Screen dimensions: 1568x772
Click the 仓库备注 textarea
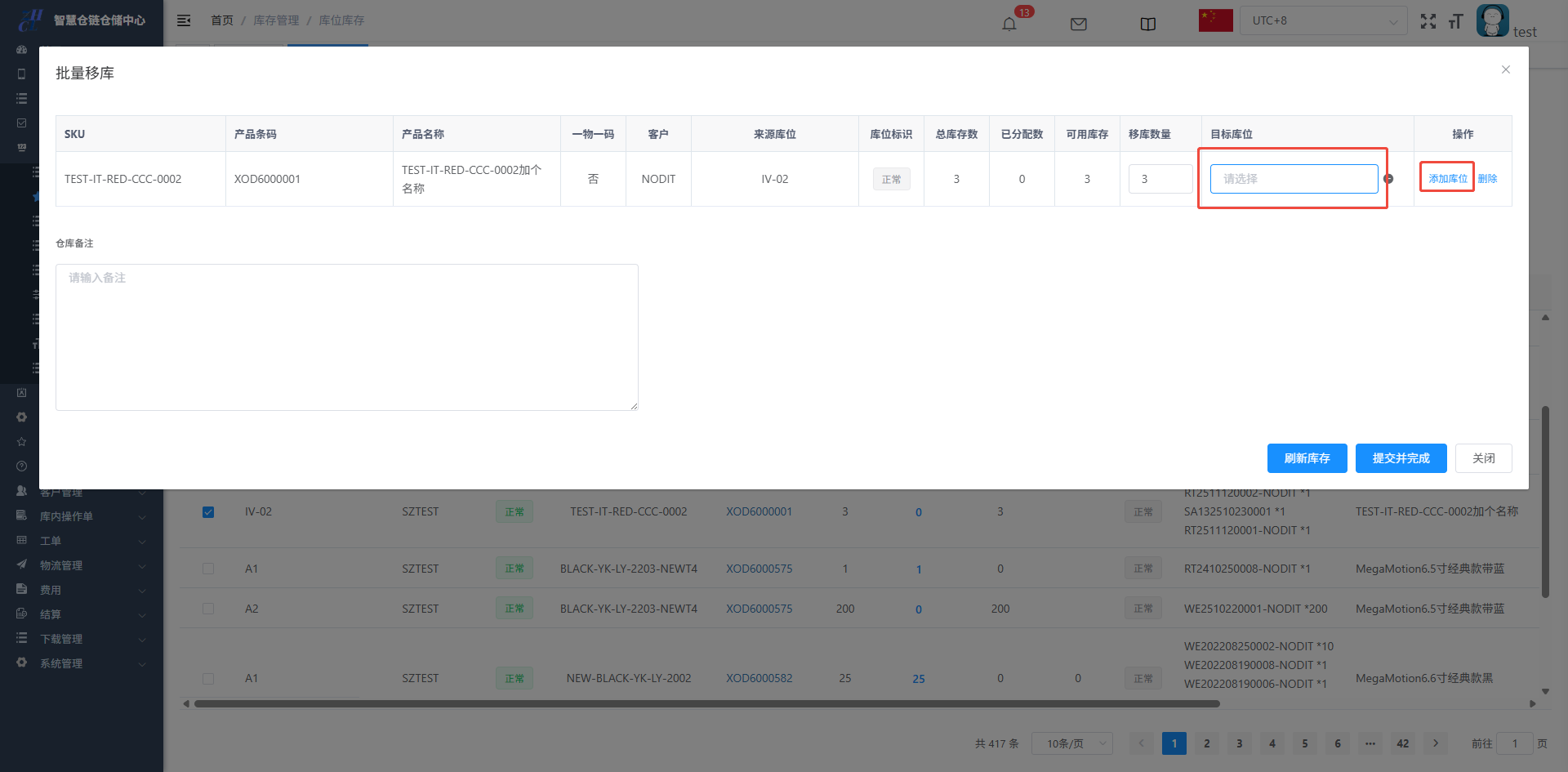pyautogui.click(x=346, y=337)
